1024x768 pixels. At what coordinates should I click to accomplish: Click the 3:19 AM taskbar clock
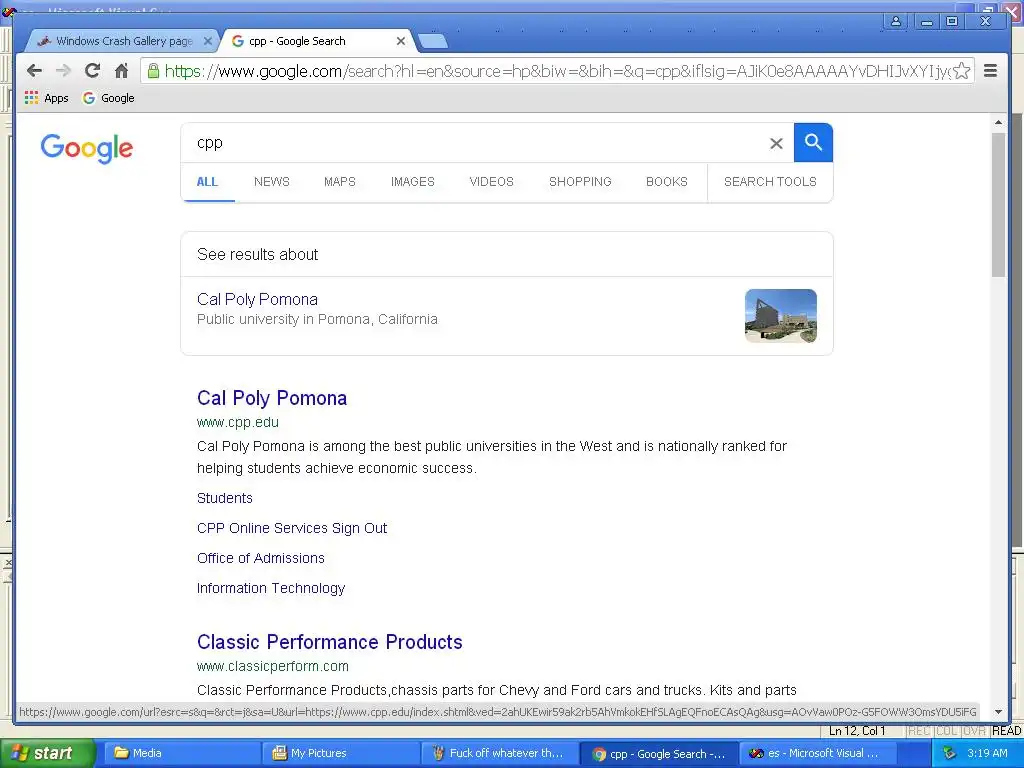[987, 753]
